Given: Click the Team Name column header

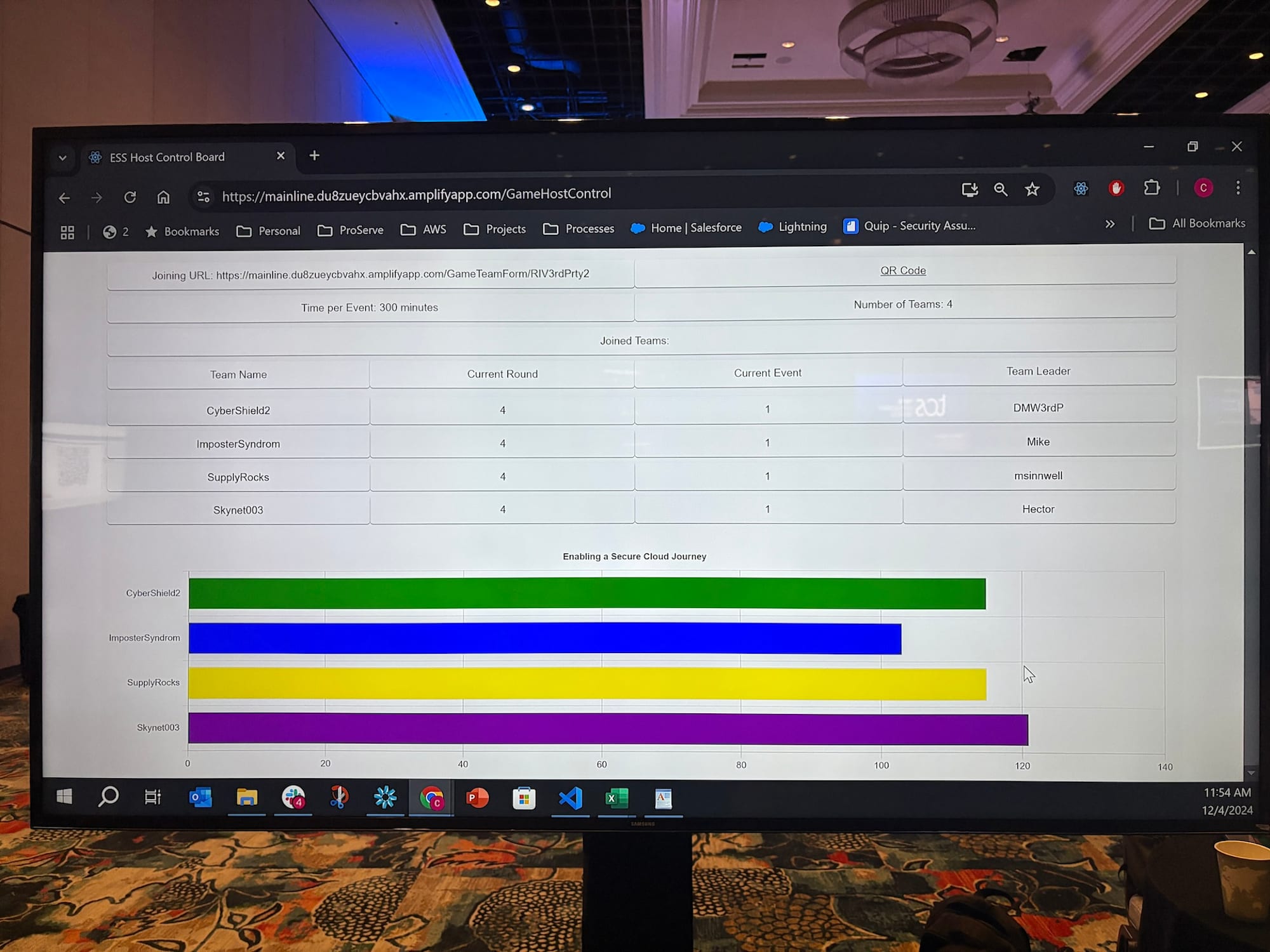Looking at the screenshot, I should point(238,374).
